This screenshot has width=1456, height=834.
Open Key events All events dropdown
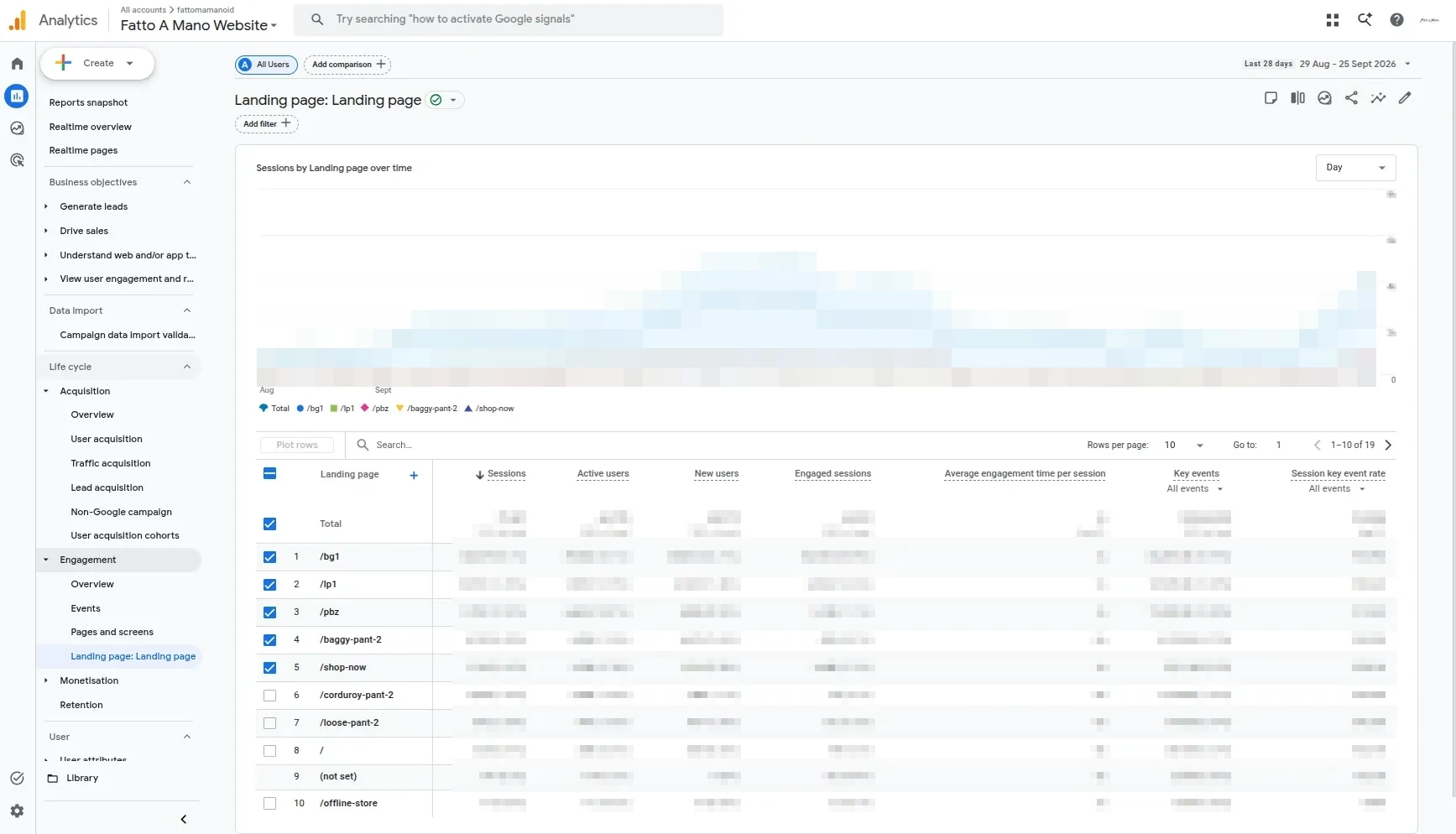pos(1195,489)
